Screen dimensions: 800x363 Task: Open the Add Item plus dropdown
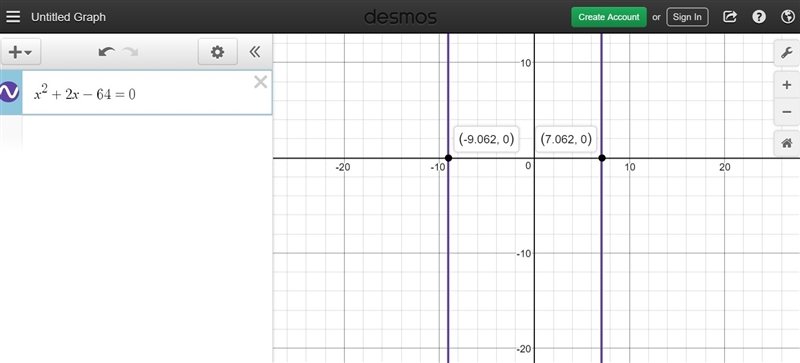[21, 52]
